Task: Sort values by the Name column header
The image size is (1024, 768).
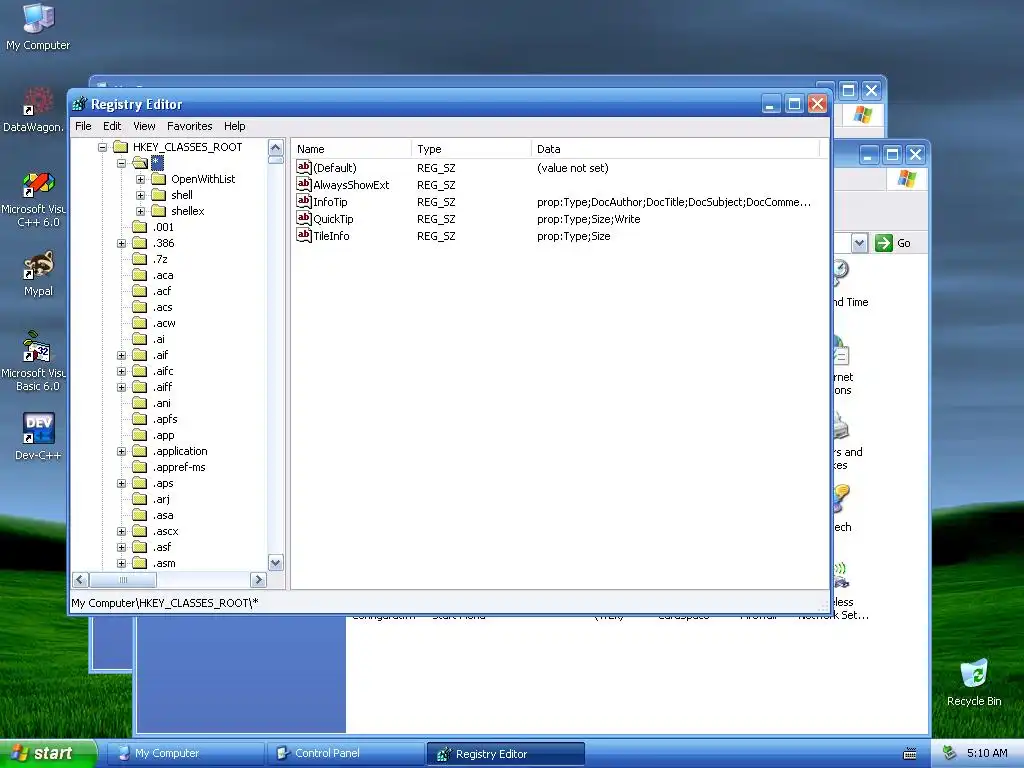Action: pos(351,149)
